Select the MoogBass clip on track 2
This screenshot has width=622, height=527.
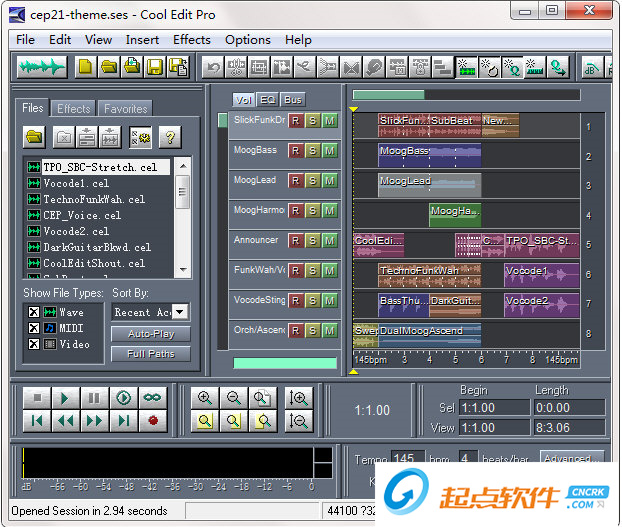click(430, 155)
